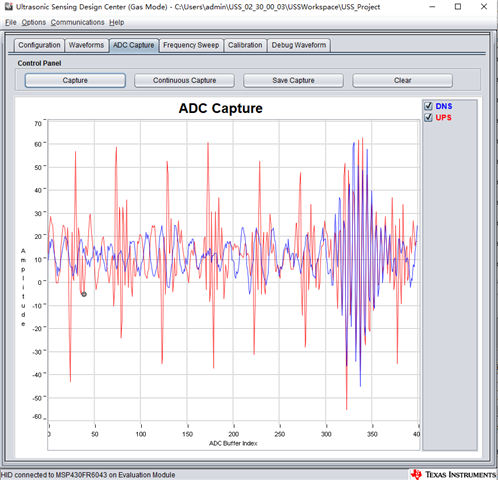Open the Debug Waveform tab

pos(299,45)
